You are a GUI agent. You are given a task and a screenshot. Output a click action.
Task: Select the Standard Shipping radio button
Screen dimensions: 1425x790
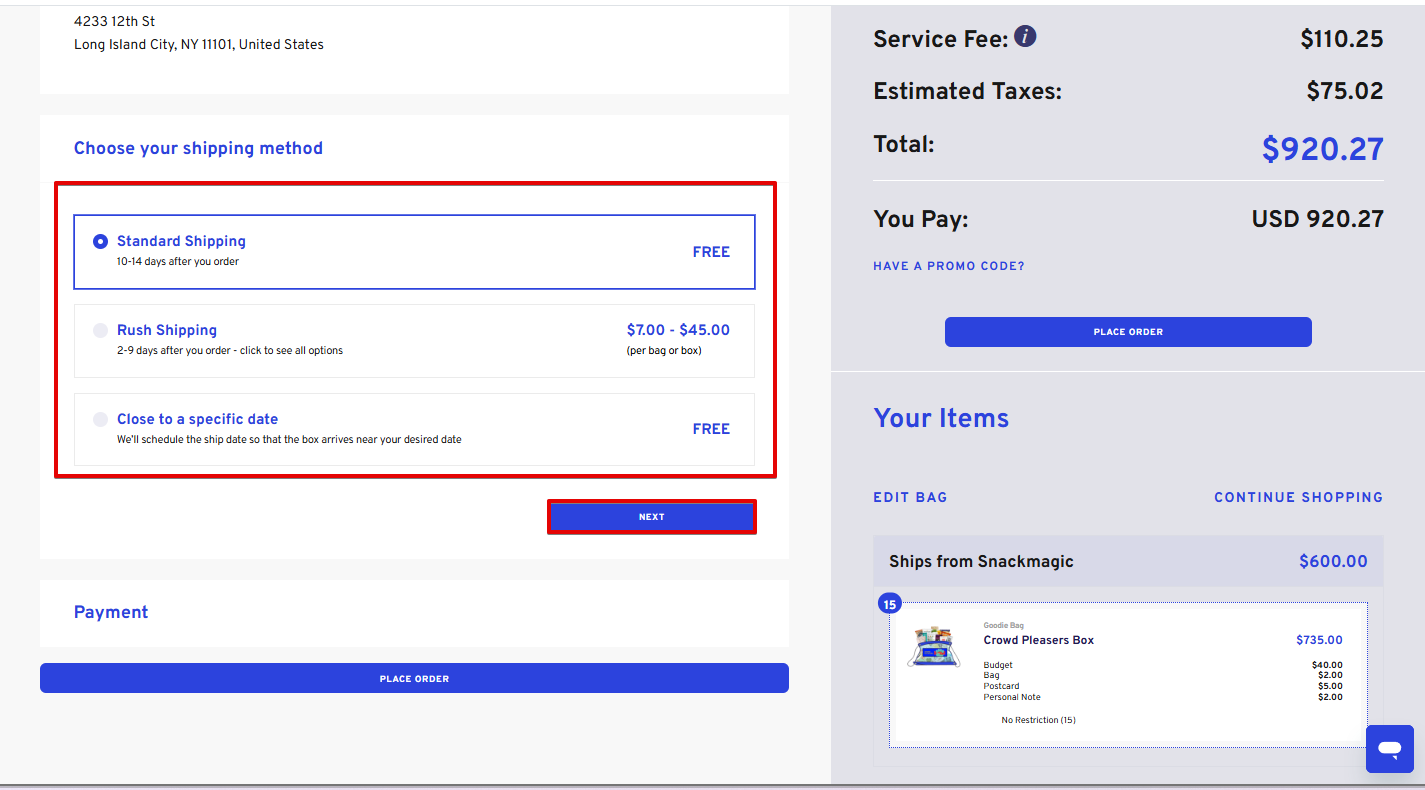tap(100, 241)
